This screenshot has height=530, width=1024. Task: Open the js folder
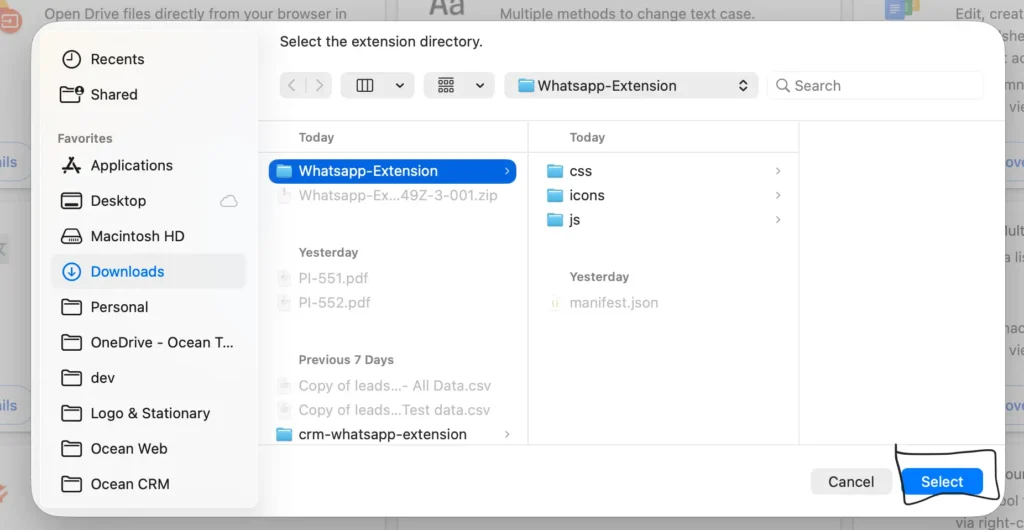click(x=664, y=220)
